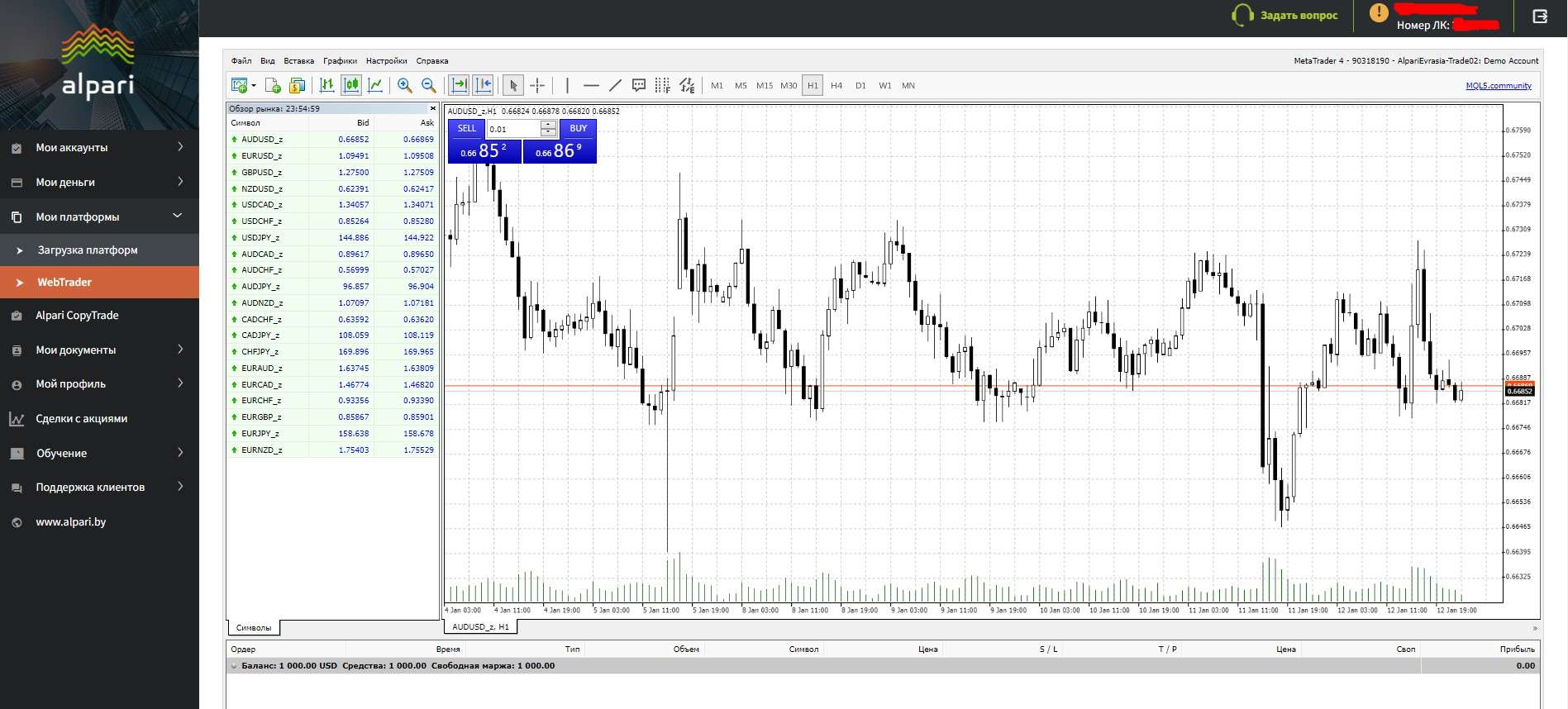Toggle chart auto-scroll to end
The width and height of the screenshot is (1568, 709).
pyautogui.click(x=460, y=85)
